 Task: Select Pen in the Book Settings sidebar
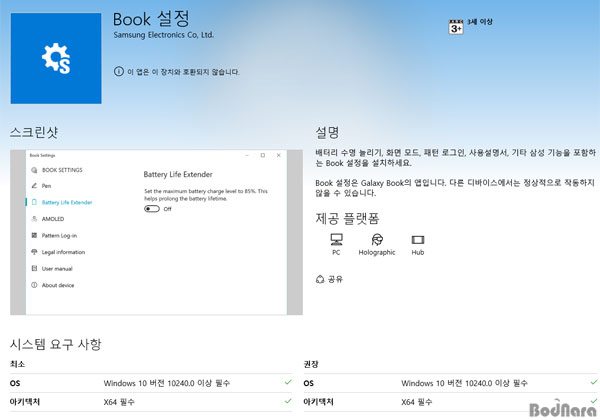coord(46,186)
